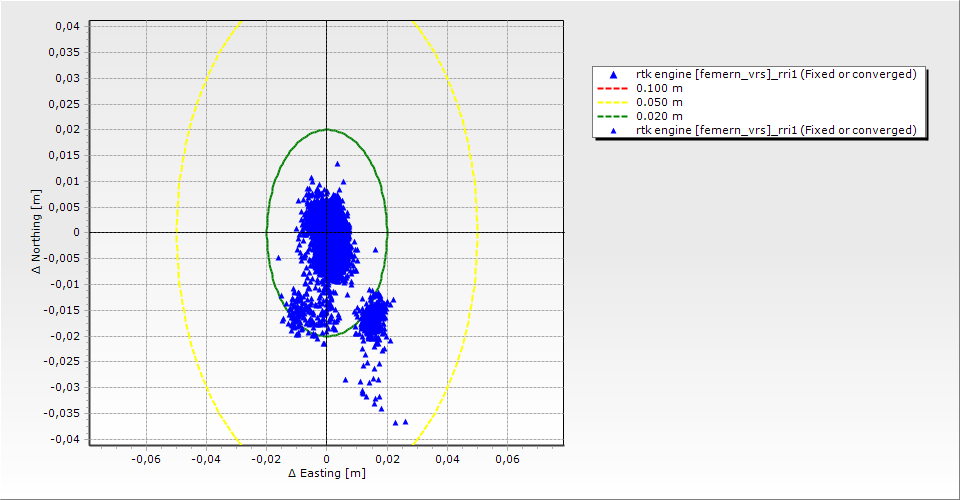Image resolution: width=960 pixels, height=500 pixels.
Task: Click the Δ Northing [m] axis title
Action: (36, 232)
